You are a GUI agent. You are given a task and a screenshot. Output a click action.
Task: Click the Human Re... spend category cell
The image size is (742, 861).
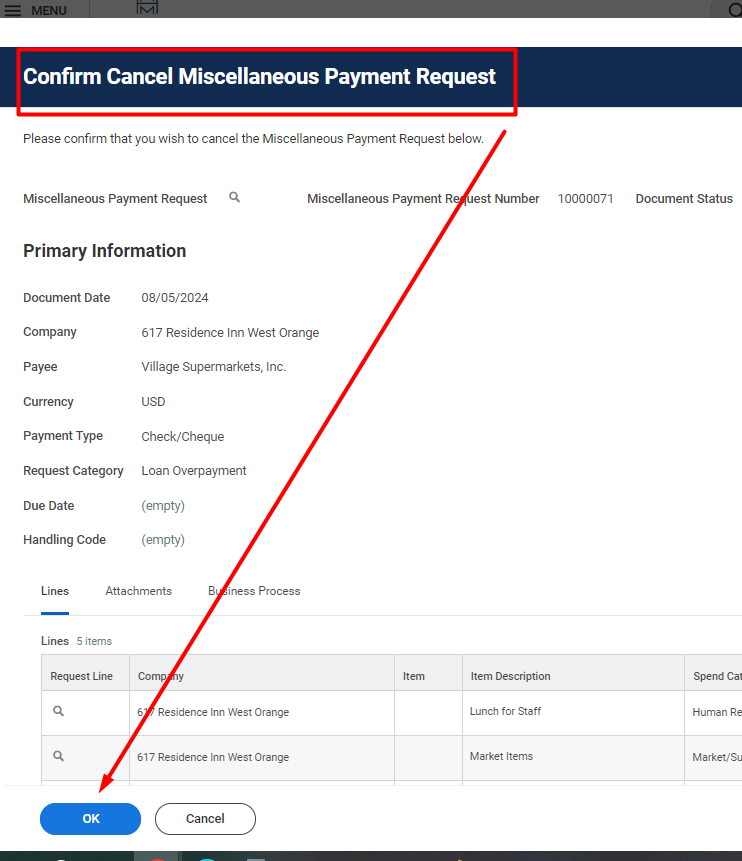(713, 713)
